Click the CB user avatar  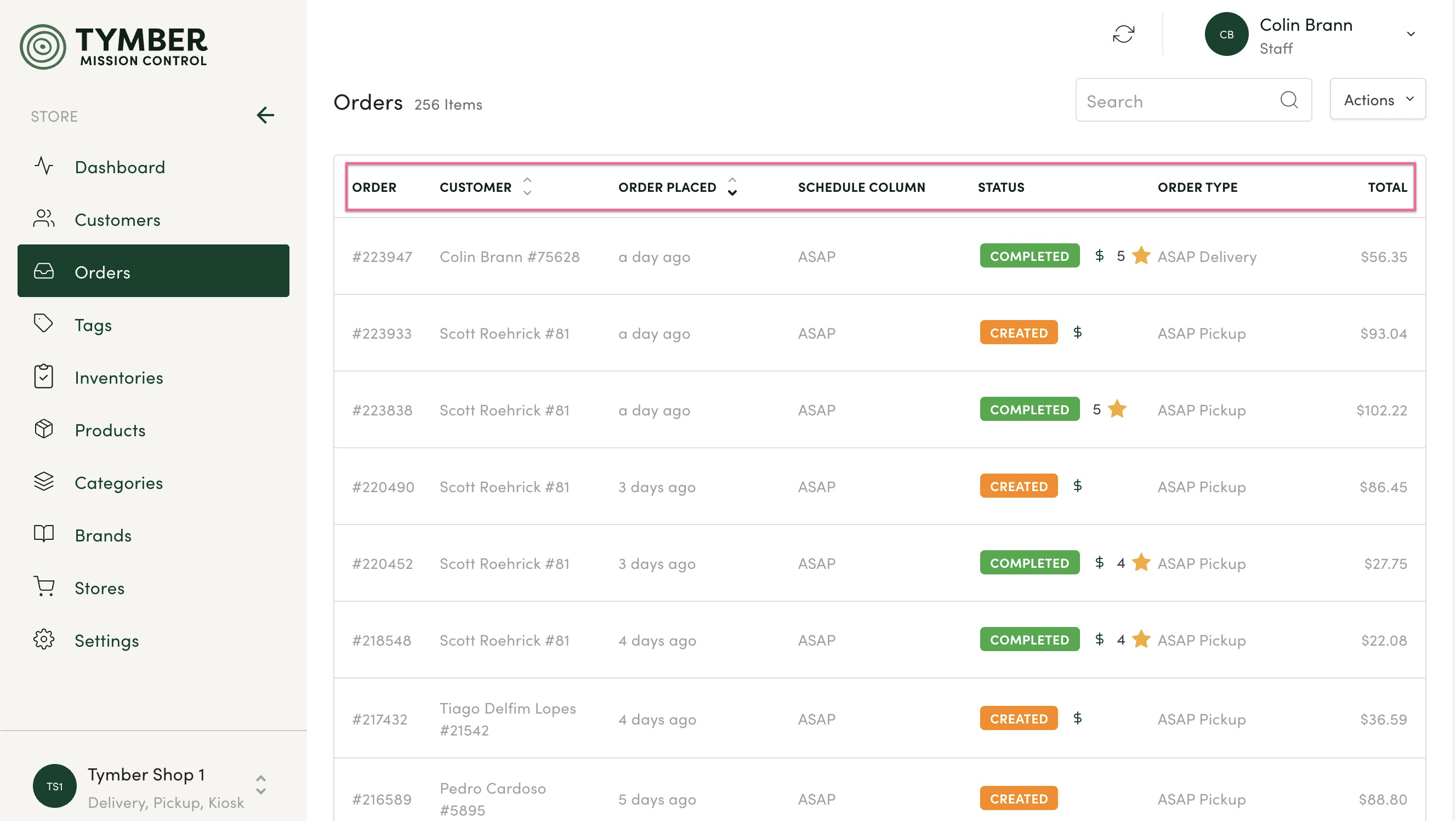coord(1226,34)
